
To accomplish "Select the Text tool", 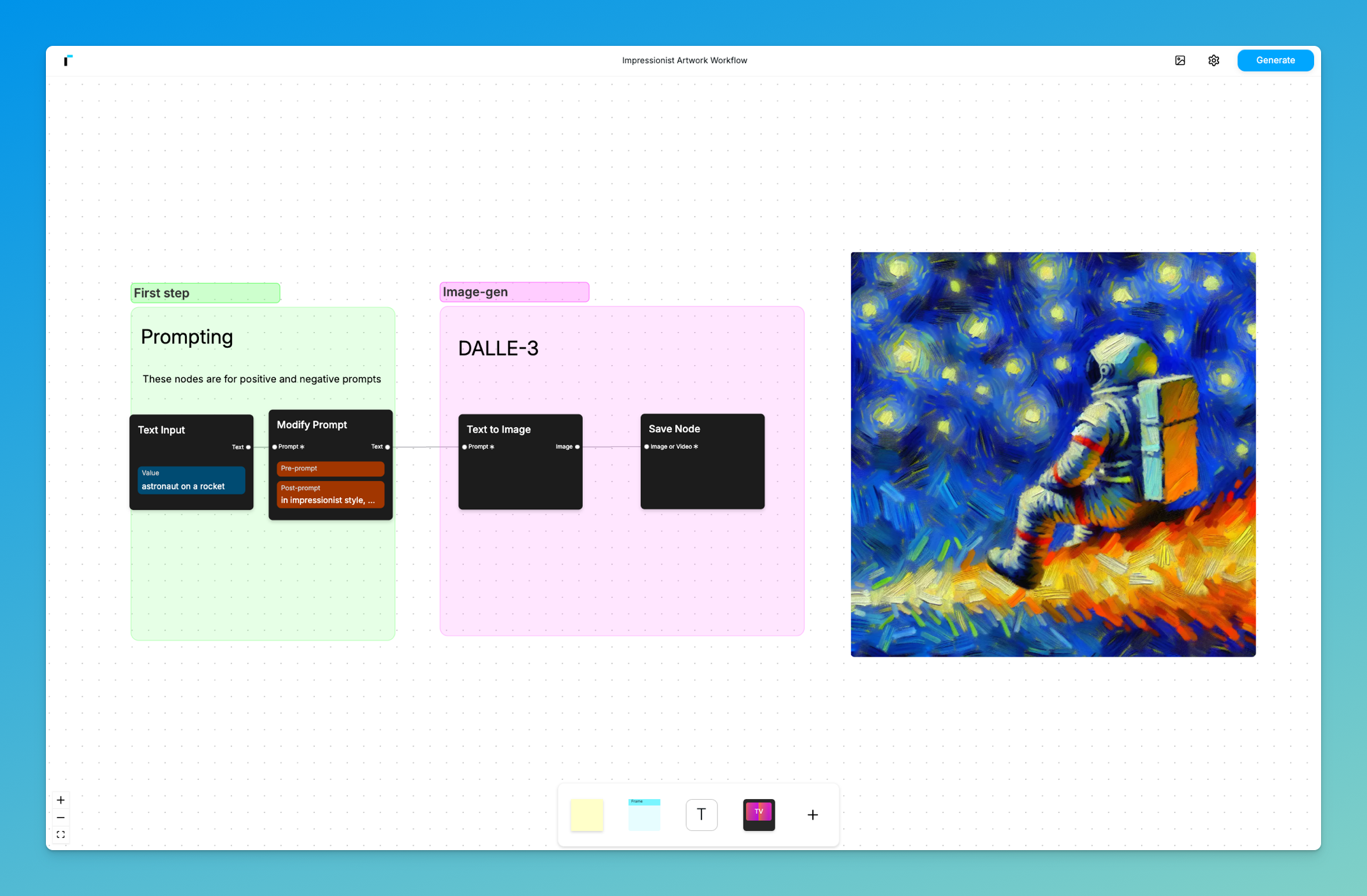I will point(701,814).
